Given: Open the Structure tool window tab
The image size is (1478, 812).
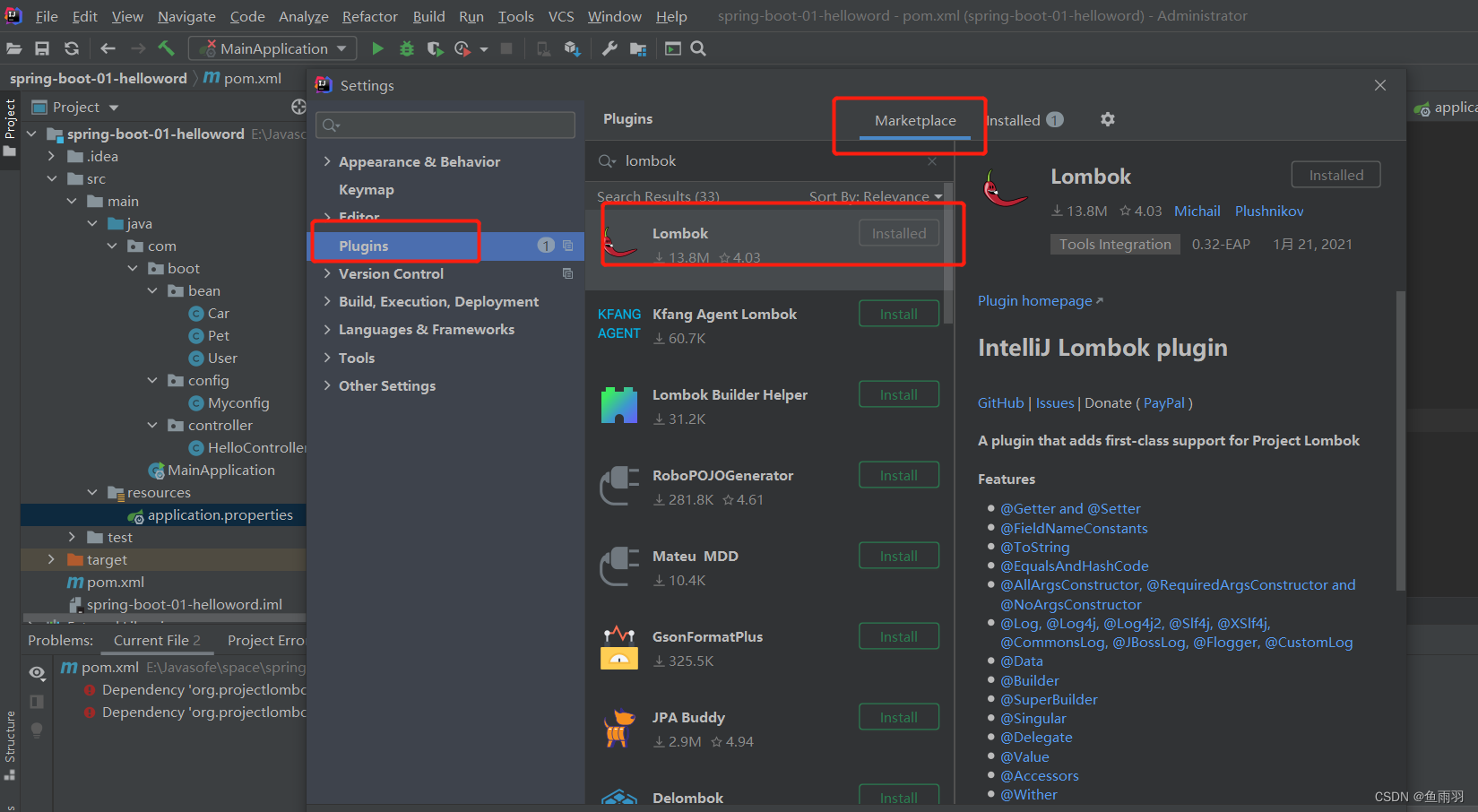Looking at the screenshot, I should tap(10, 744).
